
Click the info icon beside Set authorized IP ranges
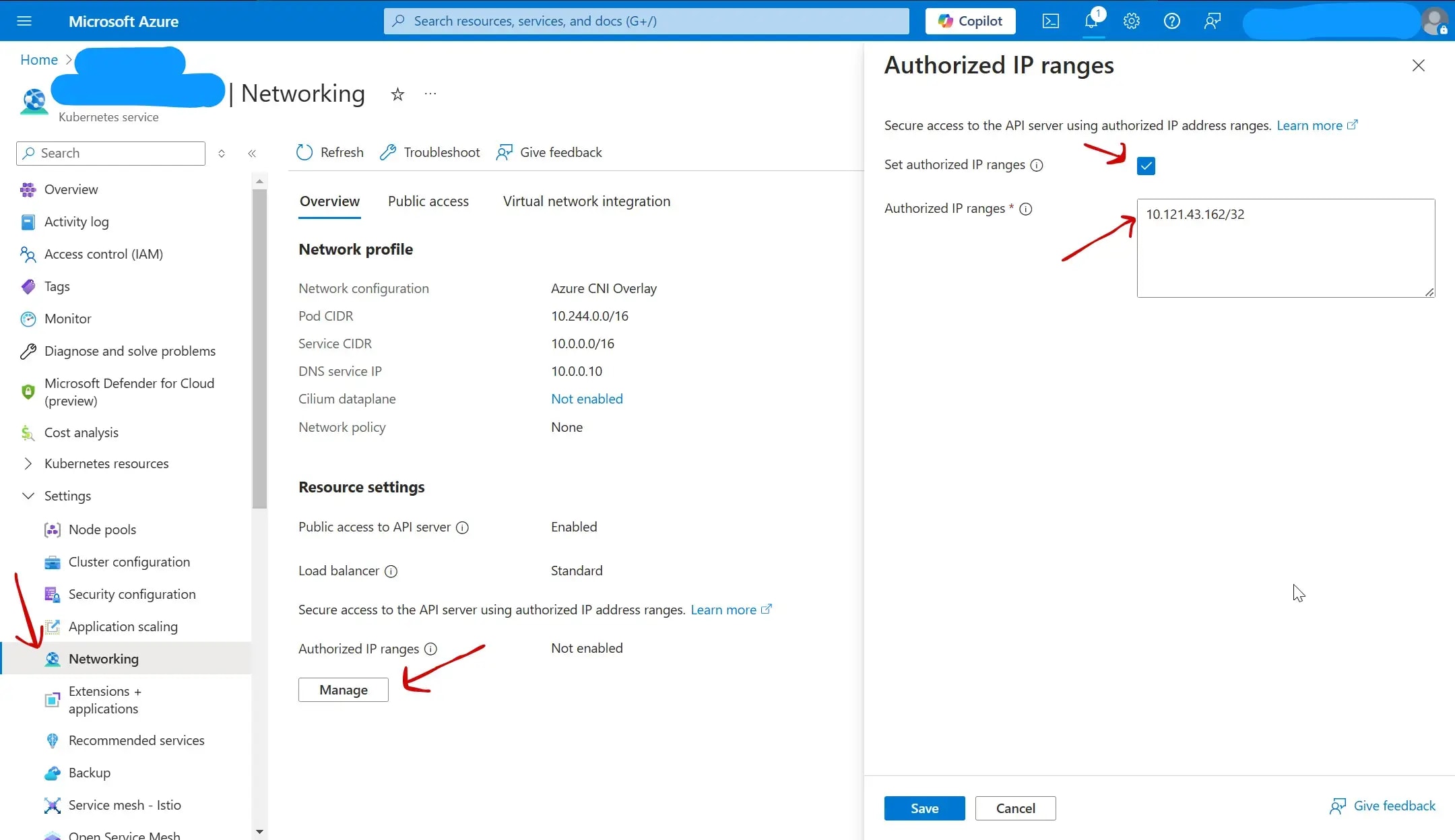tap(1037, 165)
